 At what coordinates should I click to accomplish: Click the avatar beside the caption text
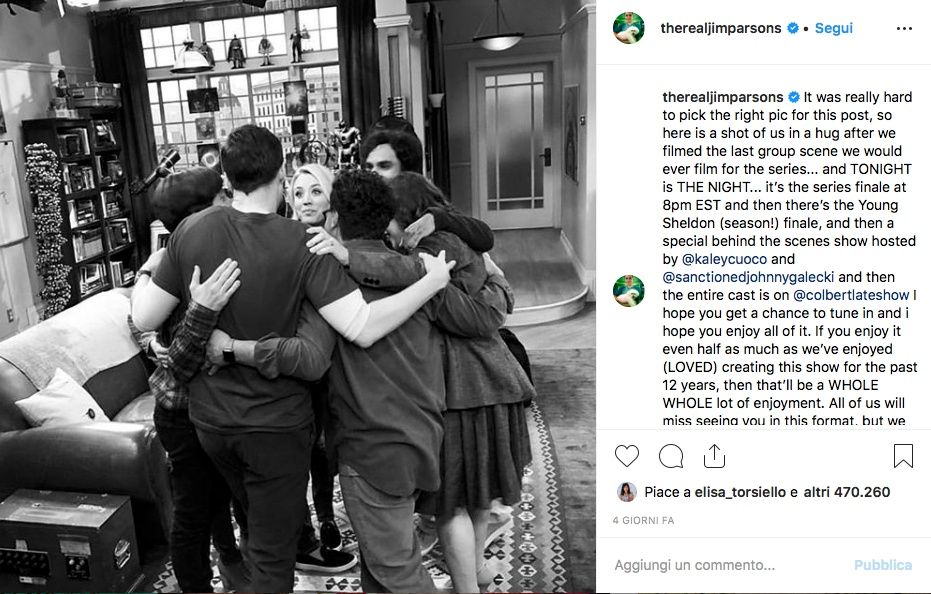pyautogui.click(x=629, y=290)
